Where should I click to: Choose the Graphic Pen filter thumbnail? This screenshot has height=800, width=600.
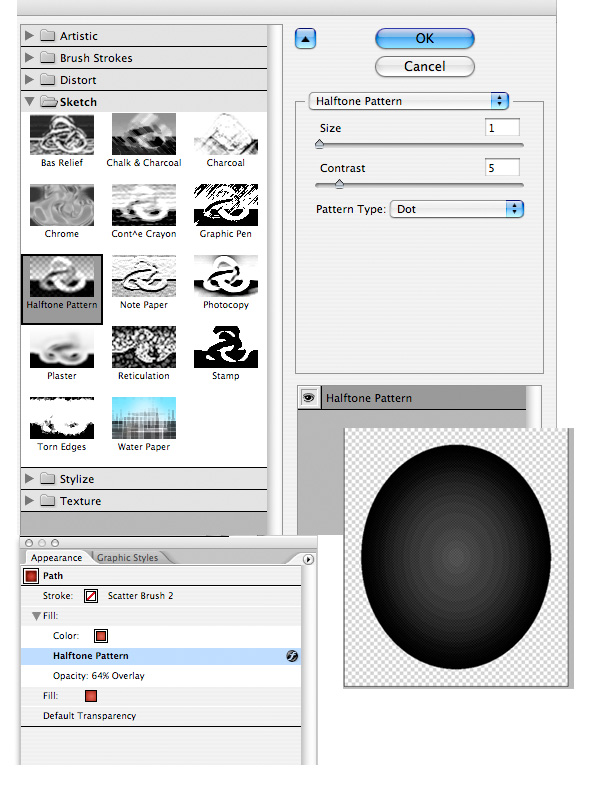[226, 205]
